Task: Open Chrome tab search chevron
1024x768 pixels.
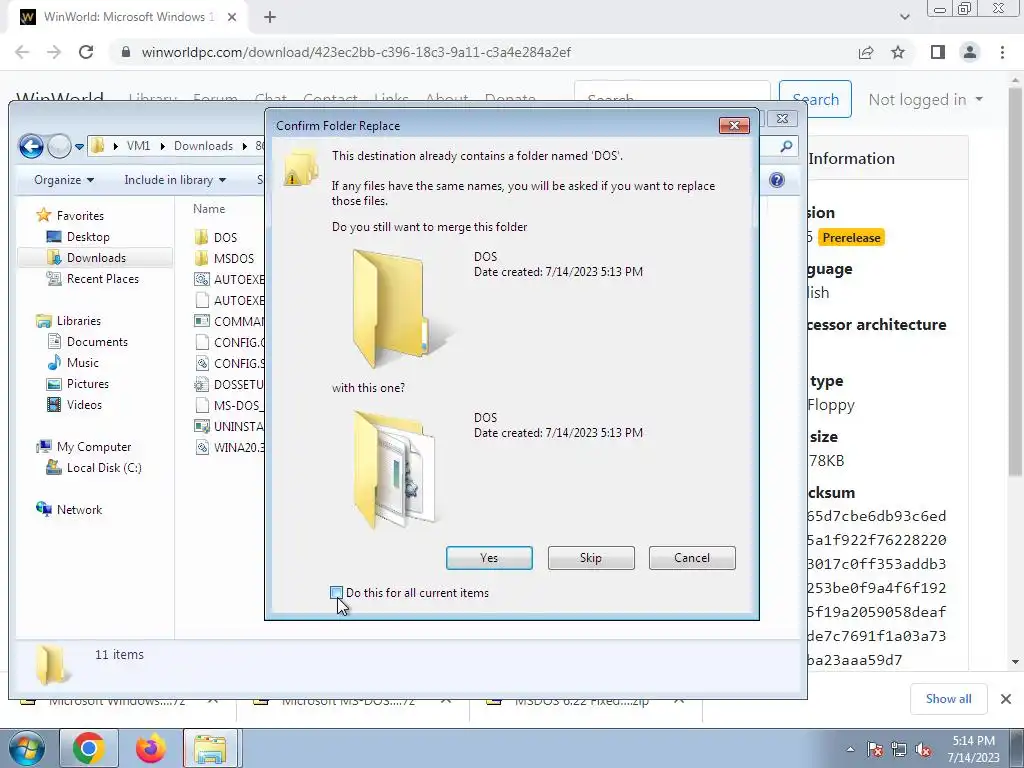Action: click(x=904, y=17)
